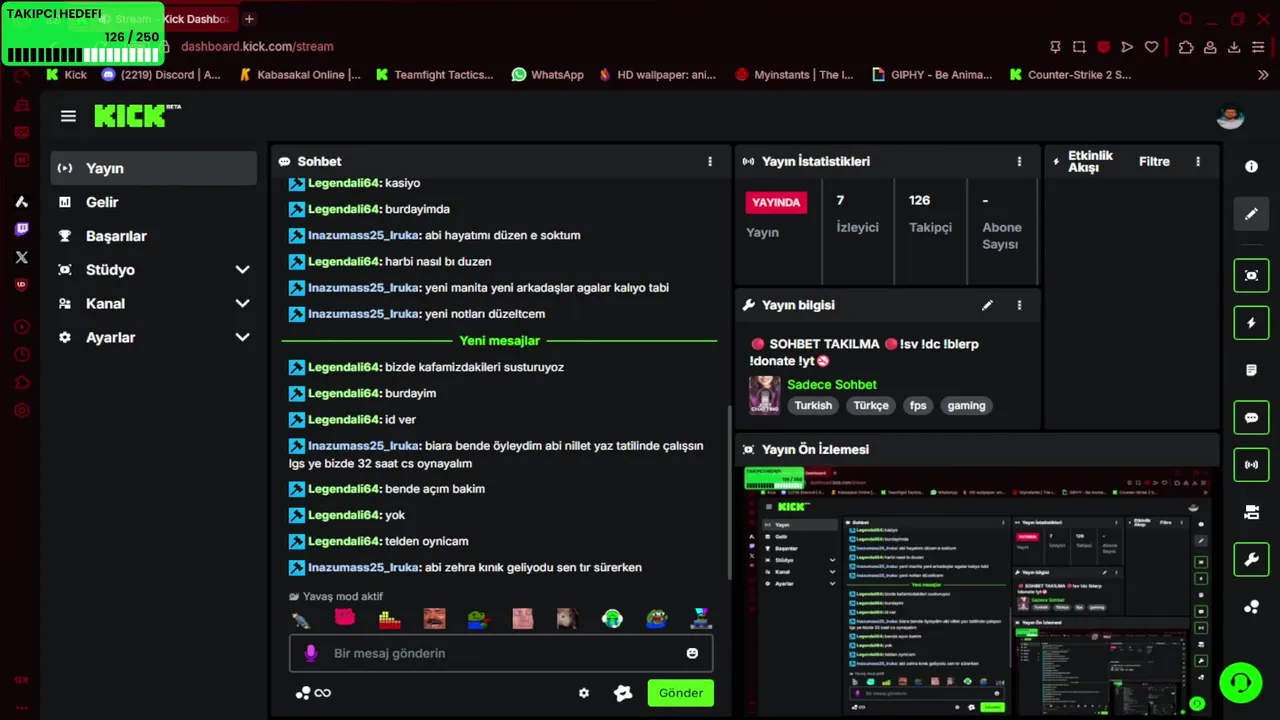Click the info icon in the right toolbar
The width and height of the screenshot is (1280, 720).
pyautogui.click(x=1251, y=166)
